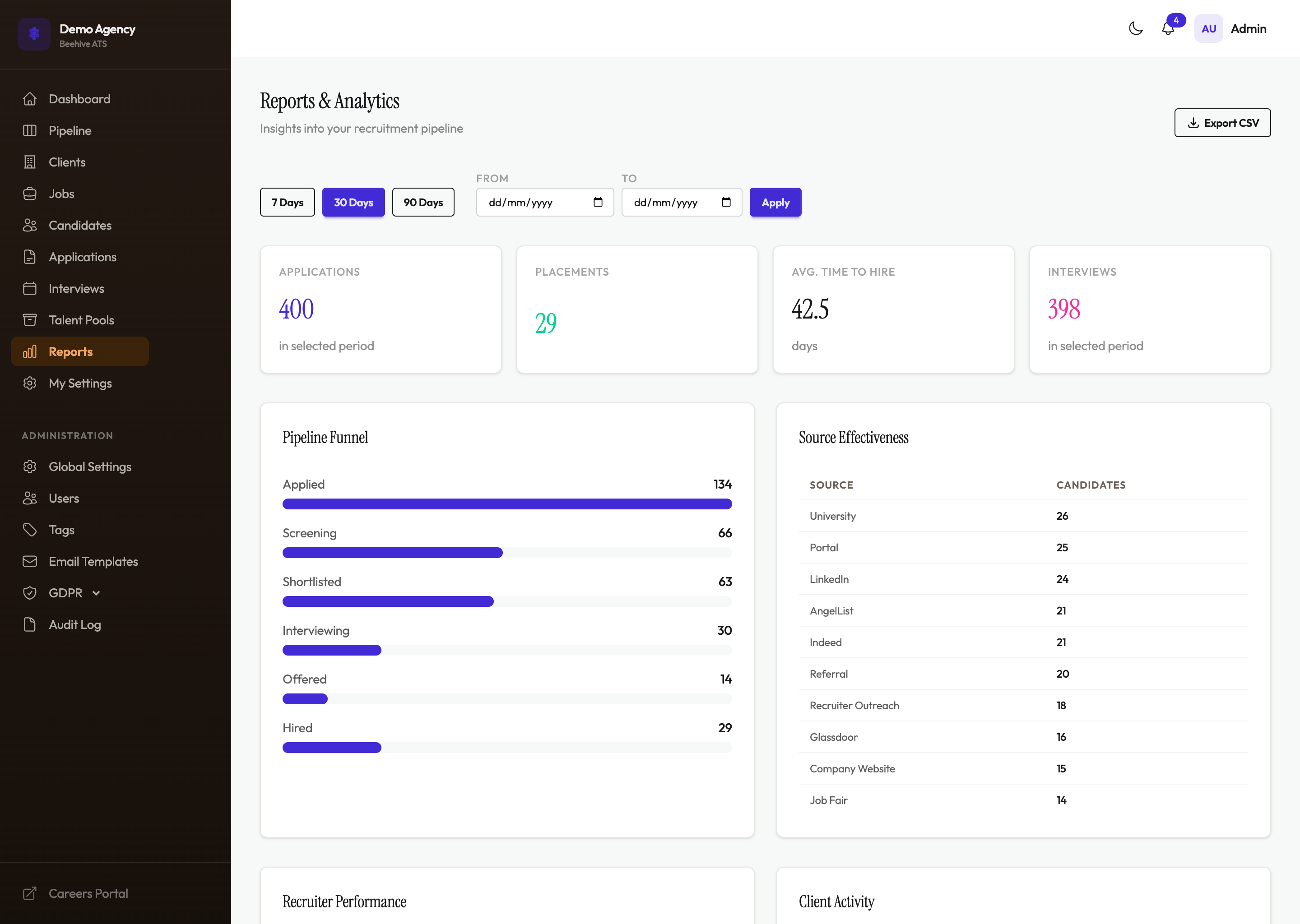Expand the GDPR submenu chevron
Viewport: 1300px width, 924px height.
(95, 593)
